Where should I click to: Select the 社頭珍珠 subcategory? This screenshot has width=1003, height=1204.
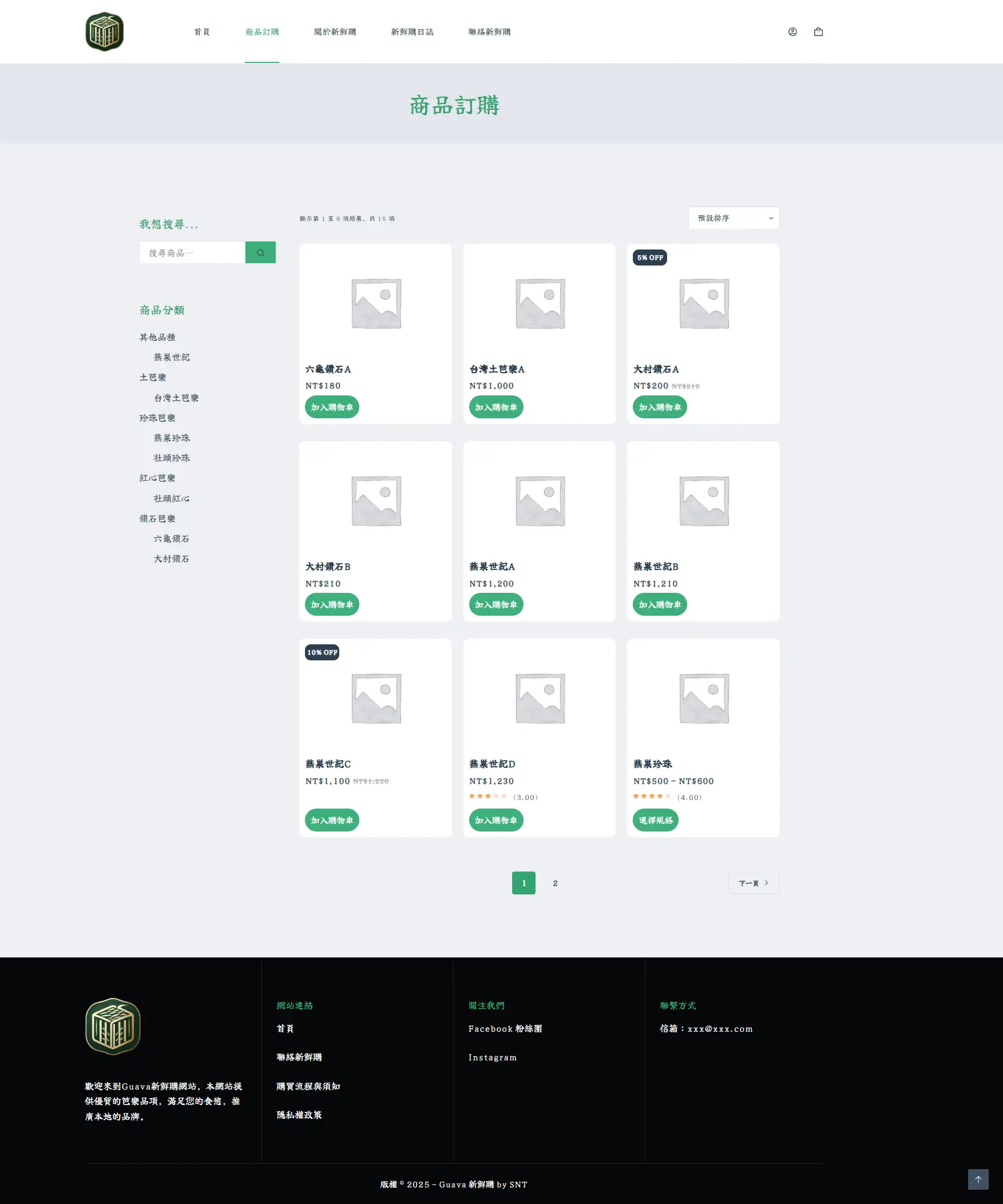pos(172,458)
